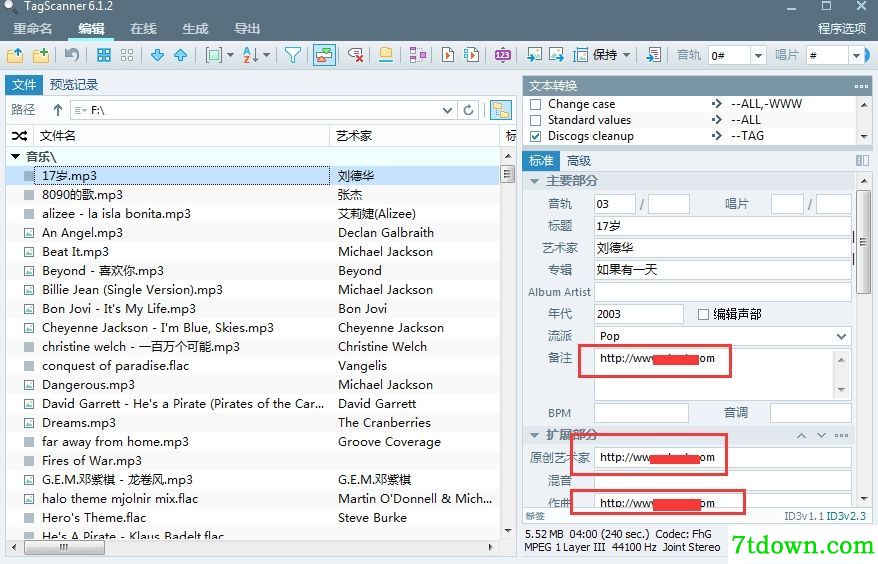
Task: Toggle the box beside far away from home.mp3
Action: pos(29,442)
